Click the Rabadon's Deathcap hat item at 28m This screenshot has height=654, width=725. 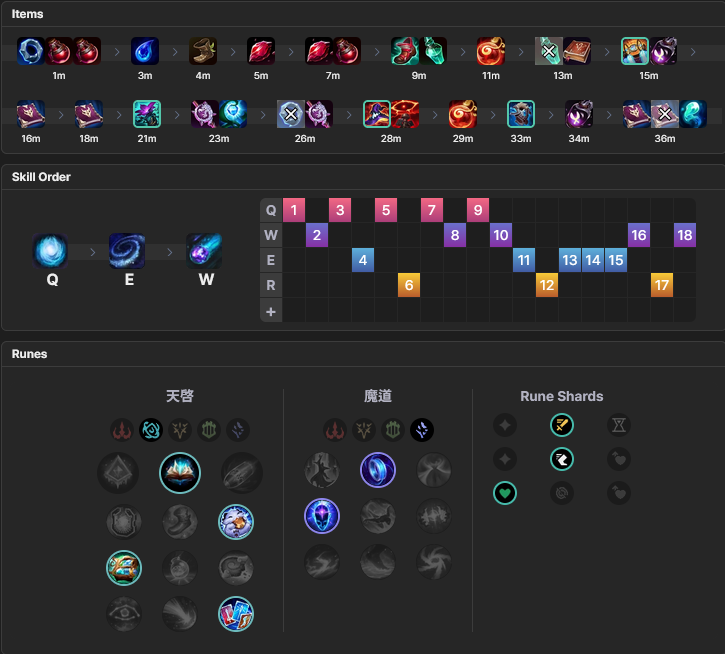(x=377, y=114)
